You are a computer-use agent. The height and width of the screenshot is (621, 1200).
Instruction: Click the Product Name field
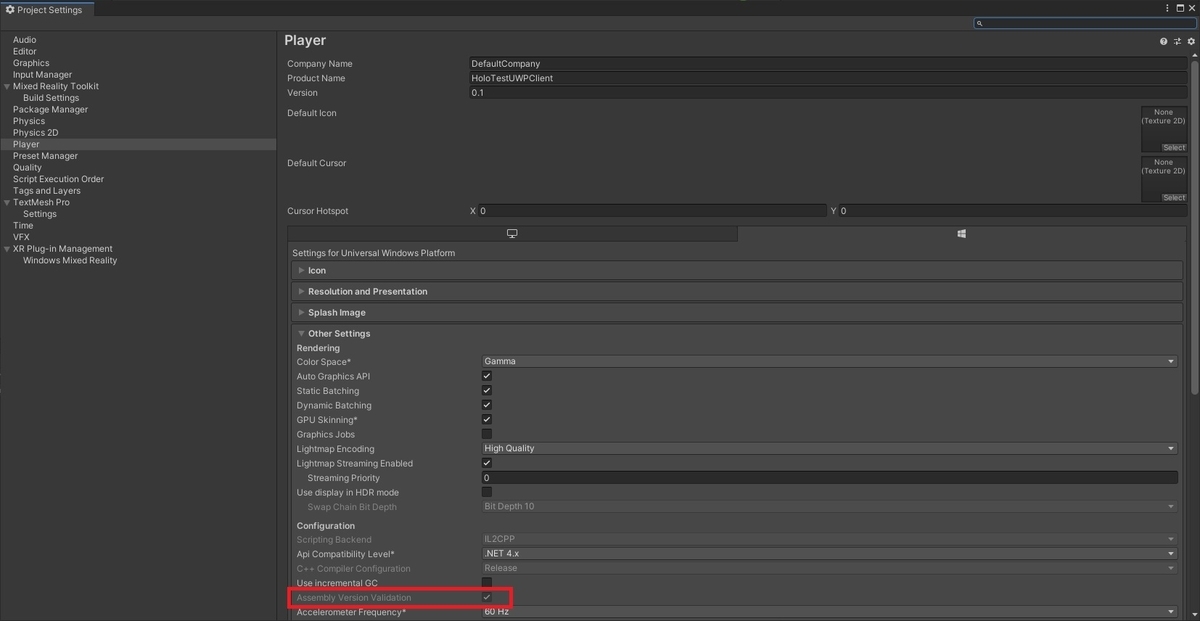(828, 78)
